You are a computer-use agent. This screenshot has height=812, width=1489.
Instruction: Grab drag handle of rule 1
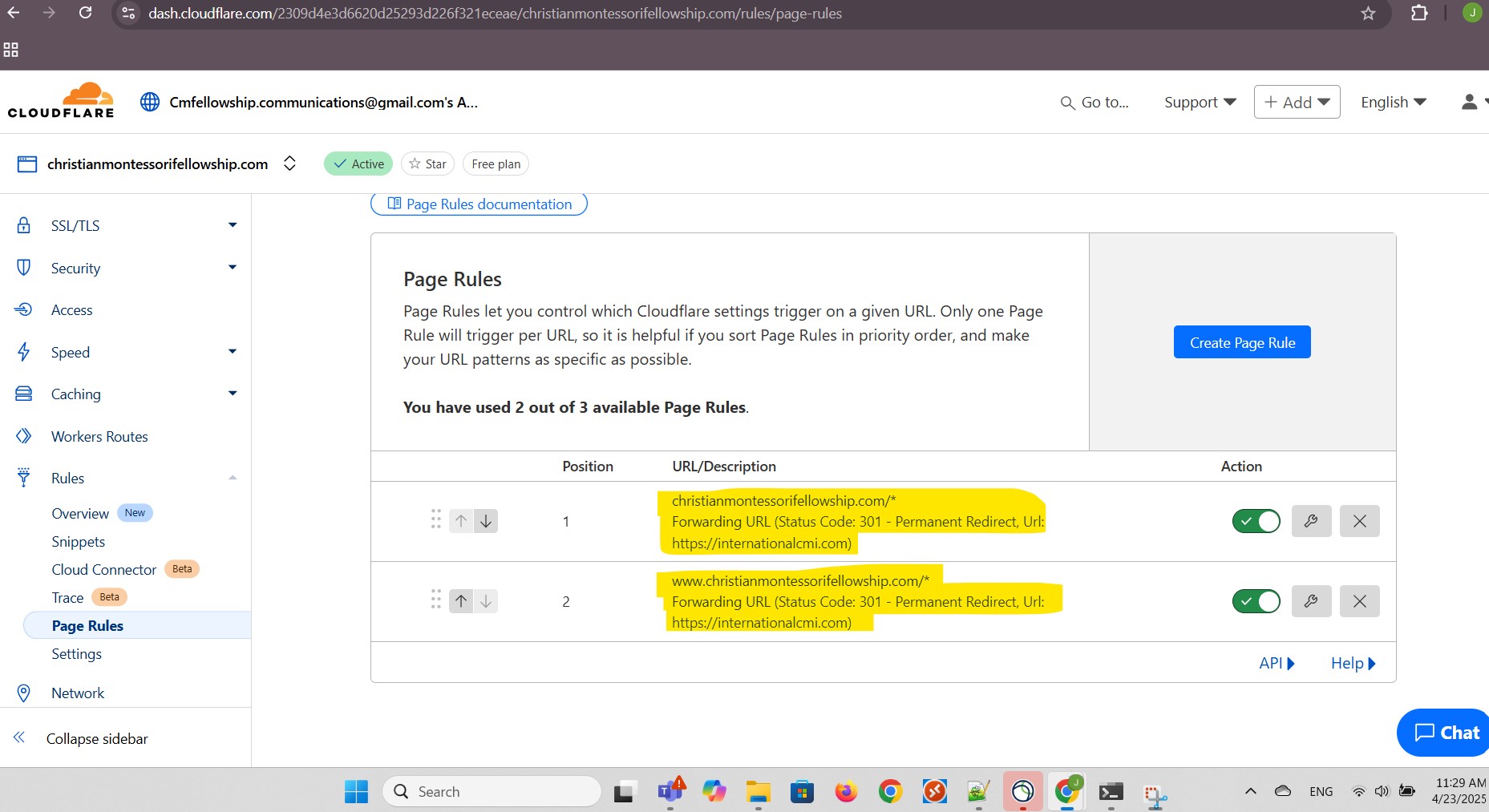pyautogui.click(x=436, y=519)
